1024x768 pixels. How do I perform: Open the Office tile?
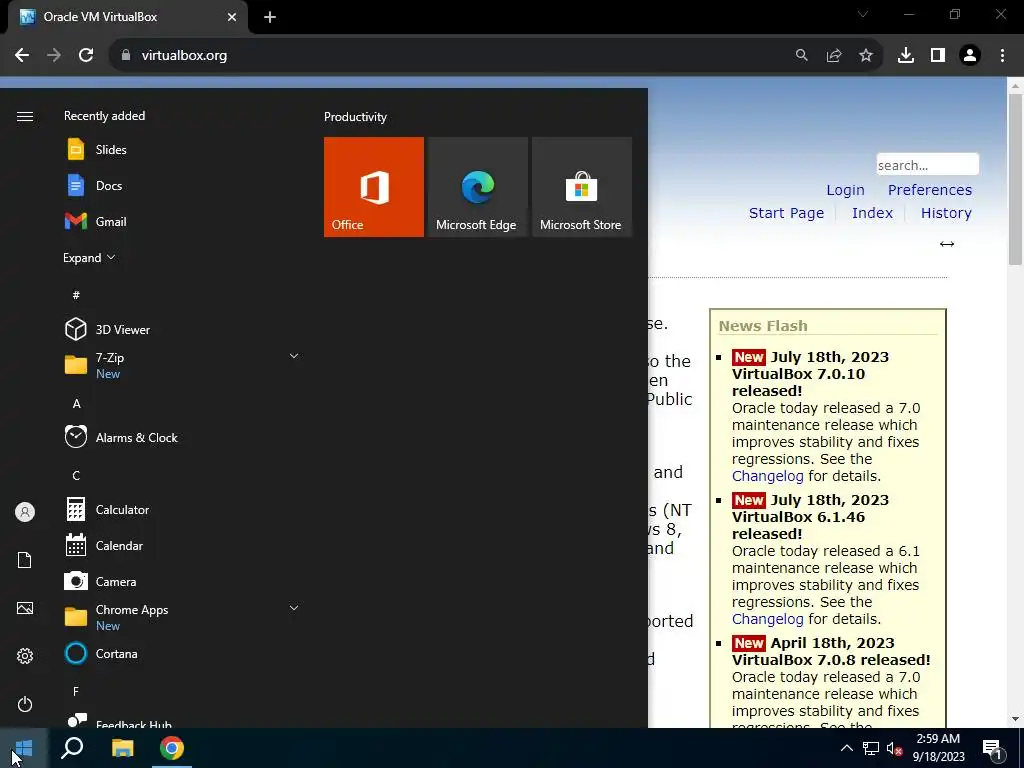click(x=374, y=187)
